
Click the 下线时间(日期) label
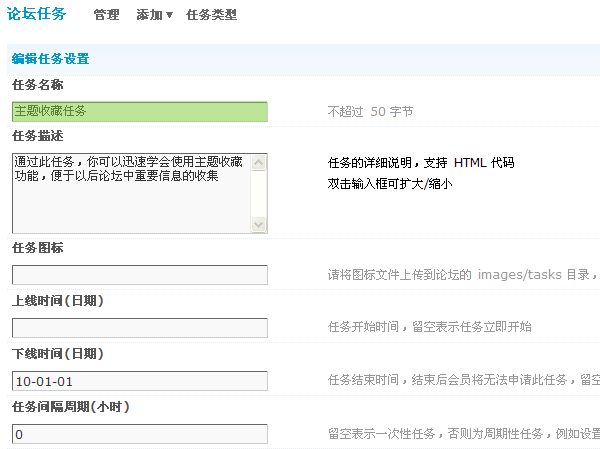(57, 353)
